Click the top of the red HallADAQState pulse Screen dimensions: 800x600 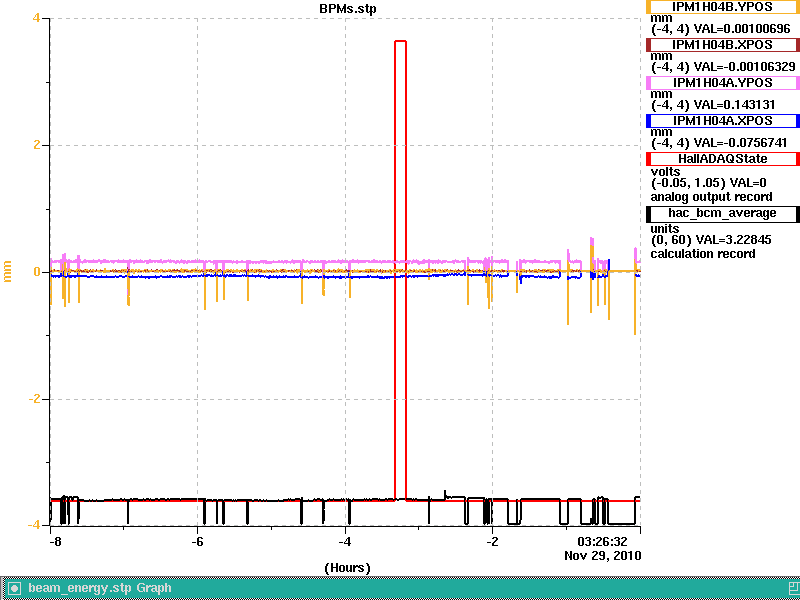tap(401, 41)
